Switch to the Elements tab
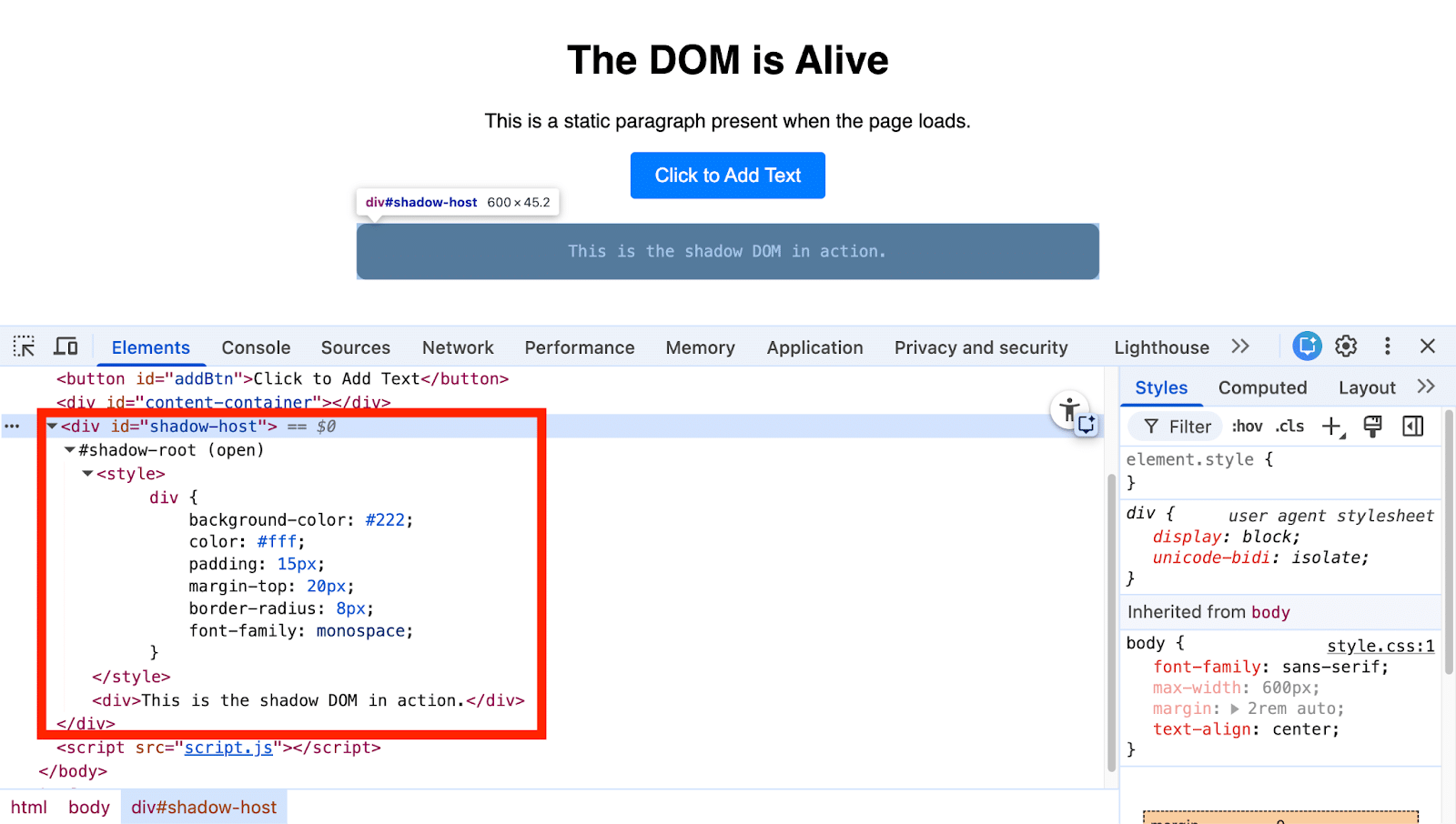The height and width of the screenshot is (824, 1456). point(151,347)
